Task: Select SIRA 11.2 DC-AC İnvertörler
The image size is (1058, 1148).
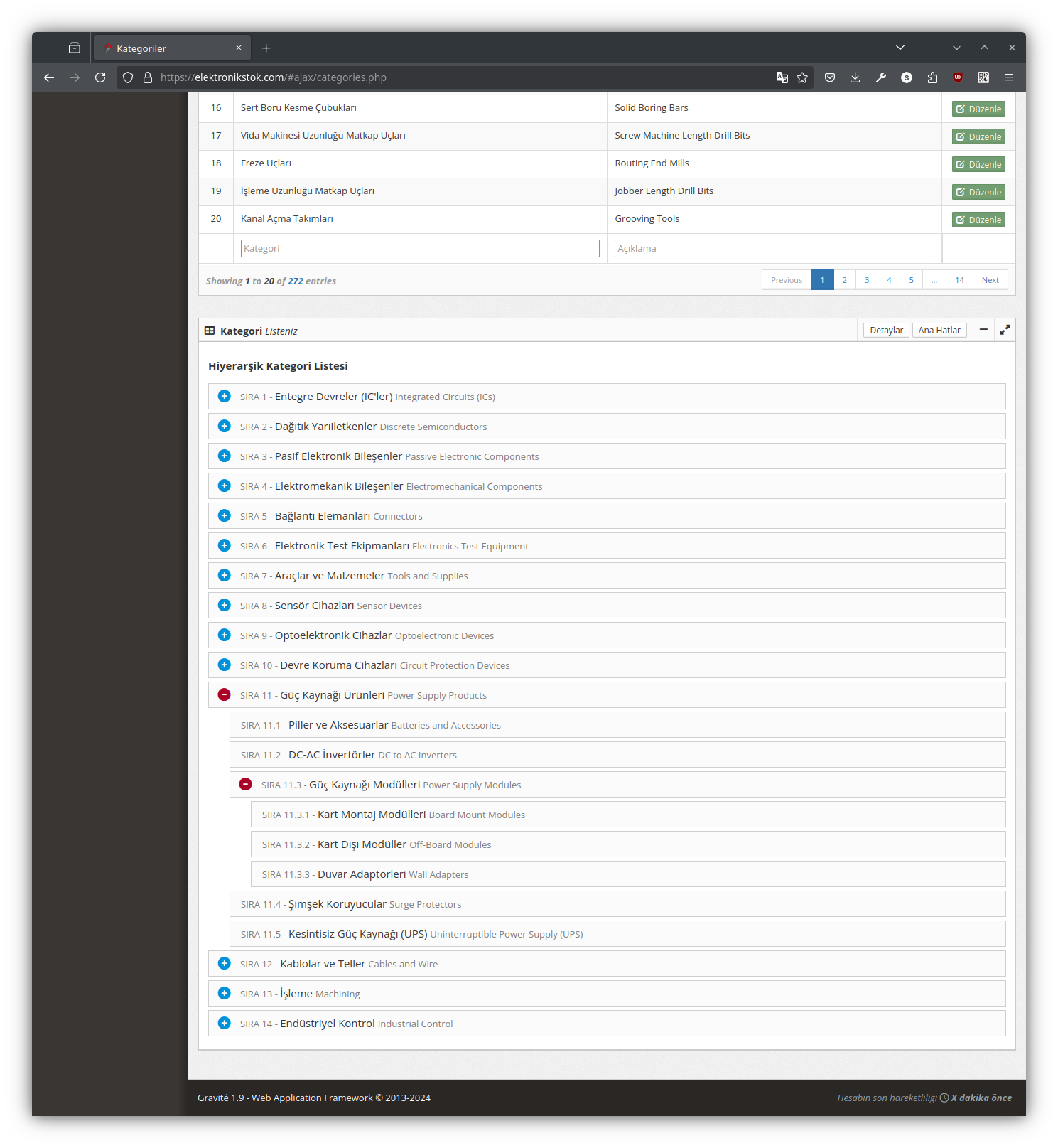Action: pos(617,754)
